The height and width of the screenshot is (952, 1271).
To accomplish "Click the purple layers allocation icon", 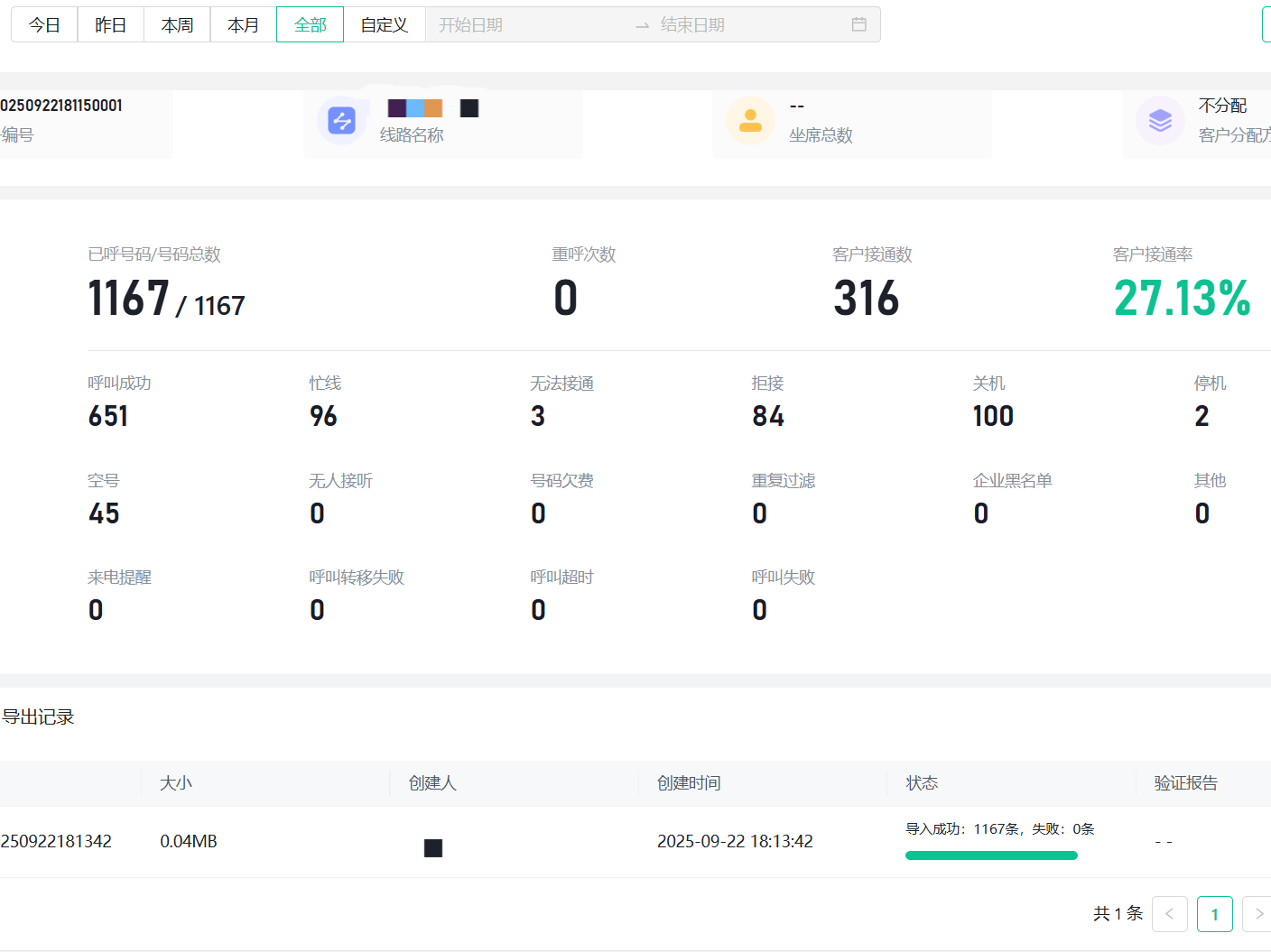I will (x=1160, y=120).
